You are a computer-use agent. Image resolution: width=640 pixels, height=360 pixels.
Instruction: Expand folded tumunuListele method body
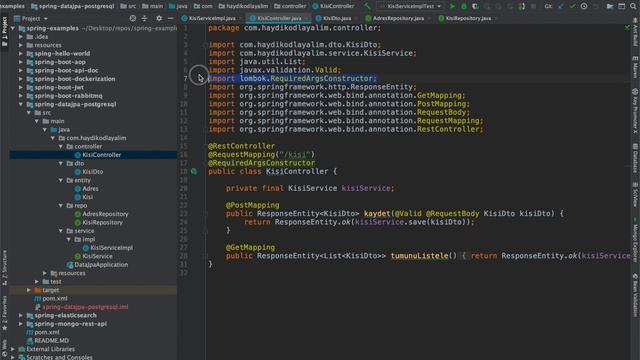(205, 256)
